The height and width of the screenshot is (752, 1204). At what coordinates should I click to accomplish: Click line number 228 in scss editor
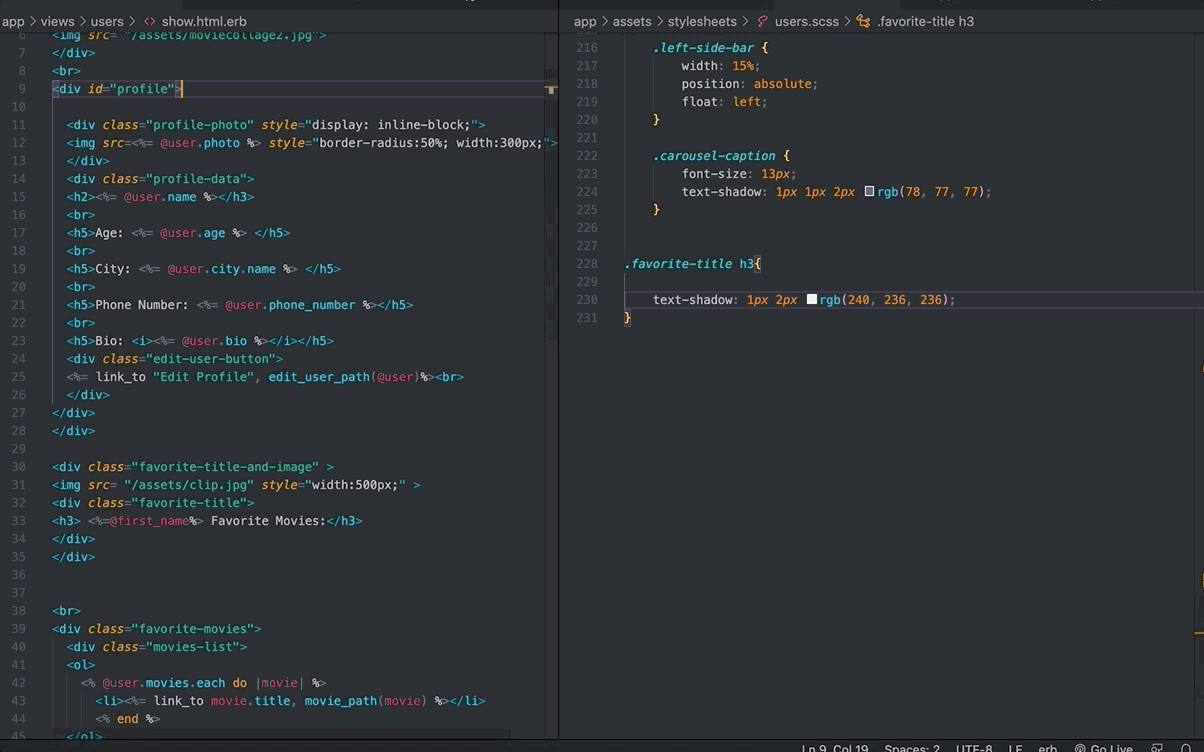(587, 264)
